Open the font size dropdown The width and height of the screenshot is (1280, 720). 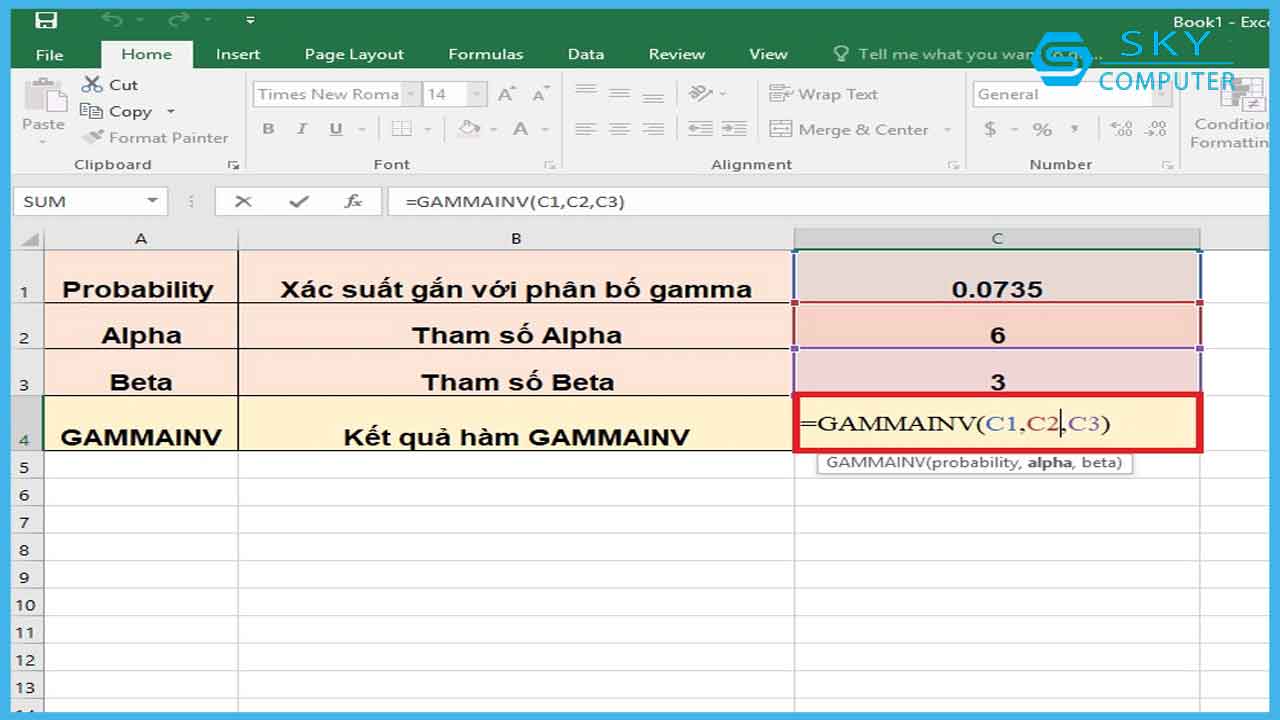pos(476,94)
